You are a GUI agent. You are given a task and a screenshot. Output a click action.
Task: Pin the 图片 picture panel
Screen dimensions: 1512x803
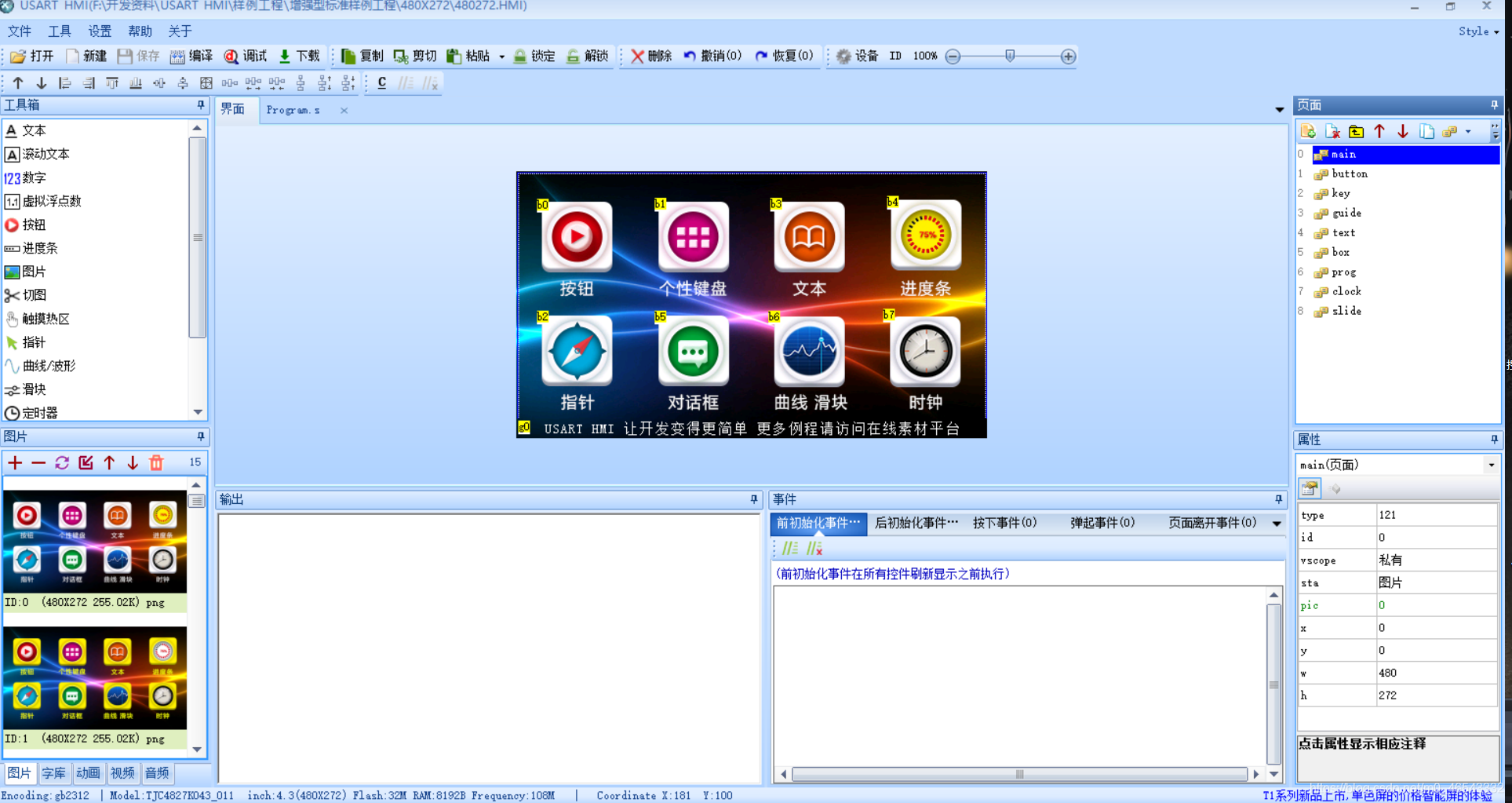[201, 436]
